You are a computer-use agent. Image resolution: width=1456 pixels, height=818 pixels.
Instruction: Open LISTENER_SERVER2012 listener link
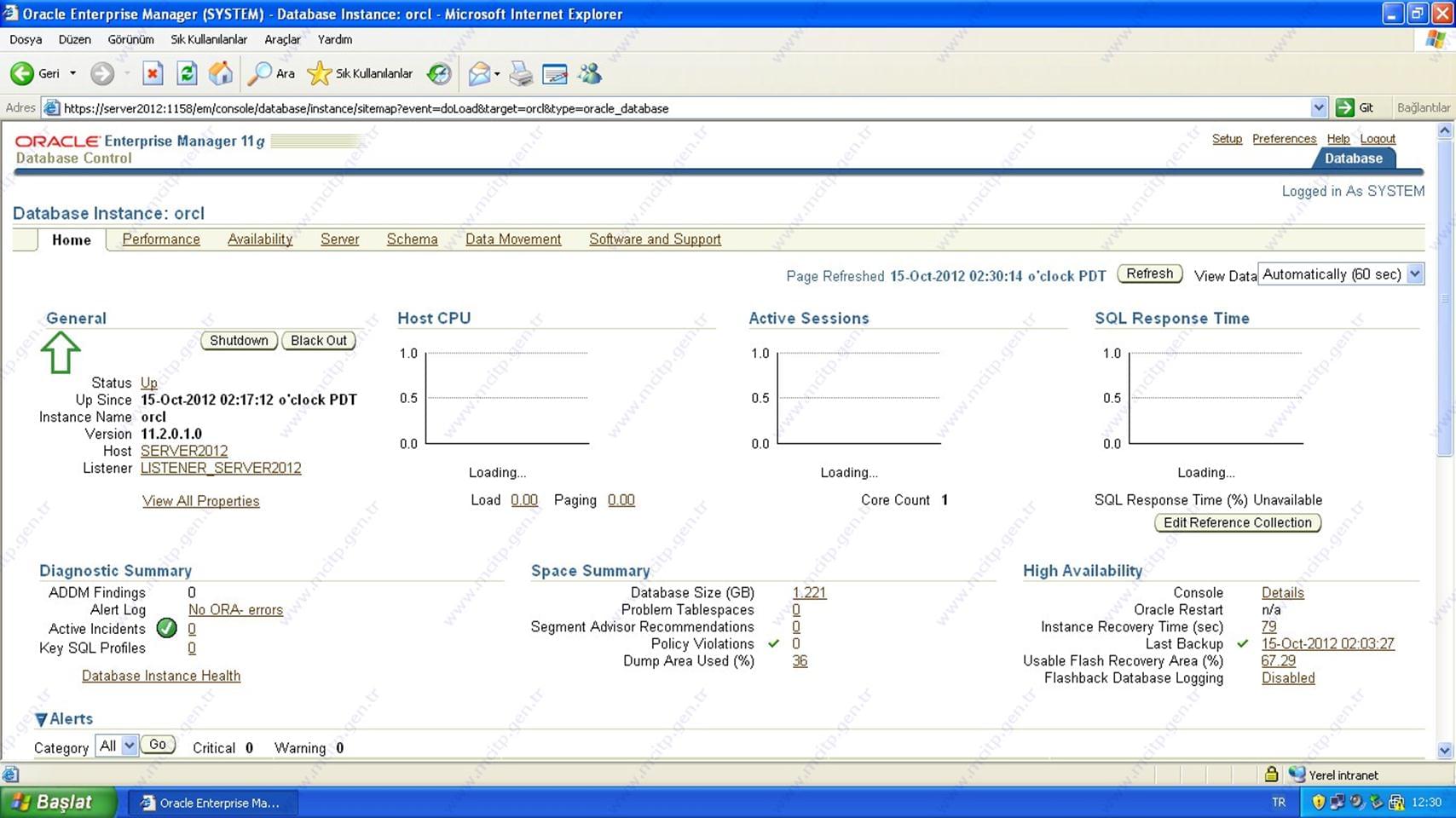[221, 468]
